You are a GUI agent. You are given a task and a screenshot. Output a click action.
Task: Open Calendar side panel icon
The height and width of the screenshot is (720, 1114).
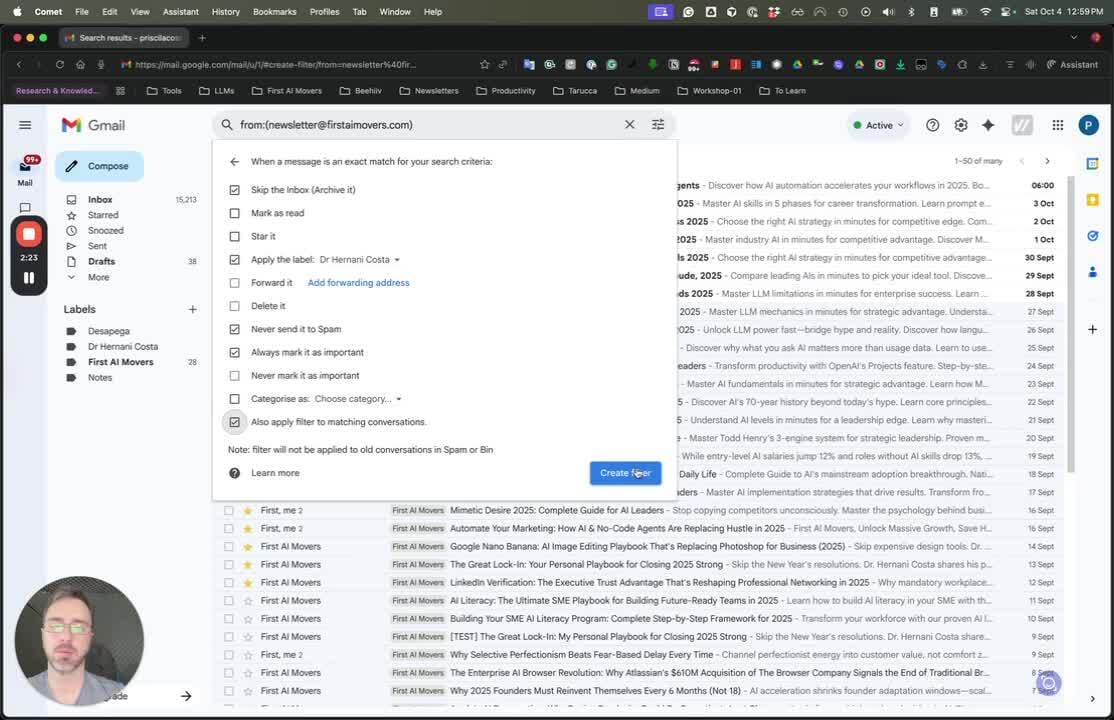pyautogui.click(x=1092, y=163)
